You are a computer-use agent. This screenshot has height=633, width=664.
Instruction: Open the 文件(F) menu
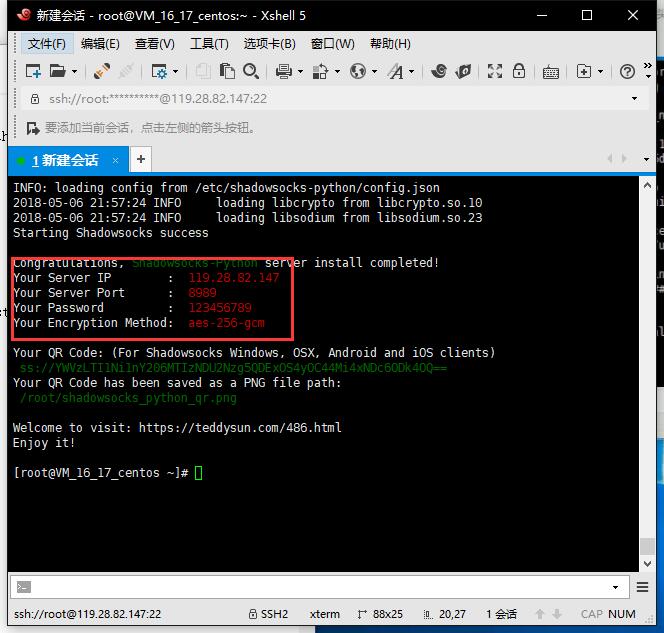(x=46, y=43)
